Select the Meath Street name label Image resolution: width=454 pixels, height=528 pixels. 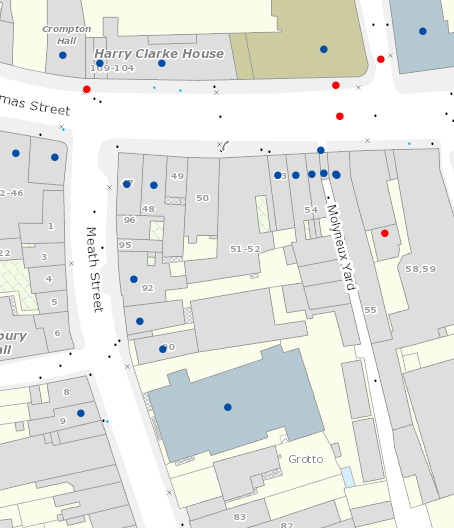click(x=94, y=270)
